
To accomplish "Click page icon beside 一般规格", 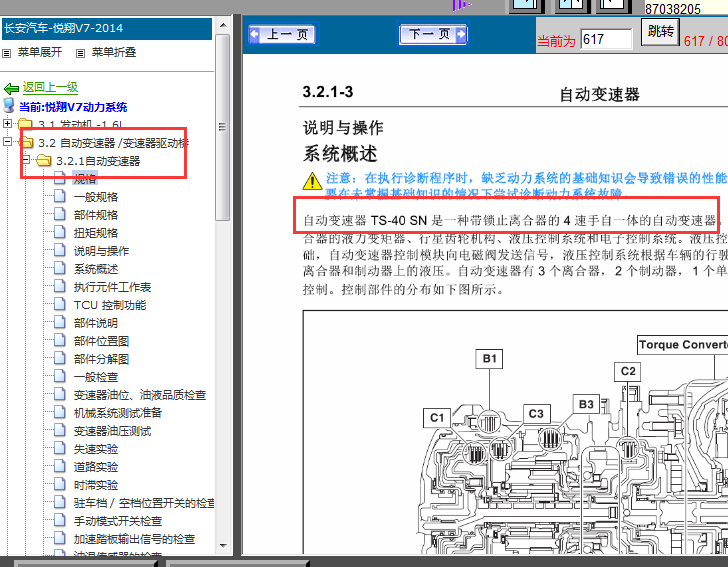I will [x=60, y=196].
